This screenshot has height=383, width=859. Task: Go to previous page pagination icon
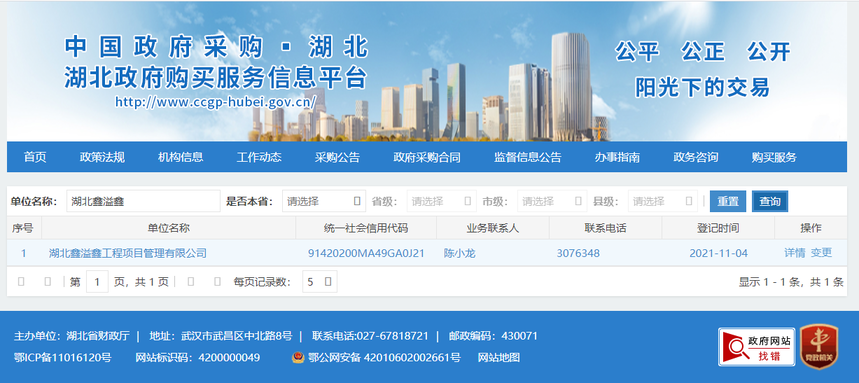48,282
